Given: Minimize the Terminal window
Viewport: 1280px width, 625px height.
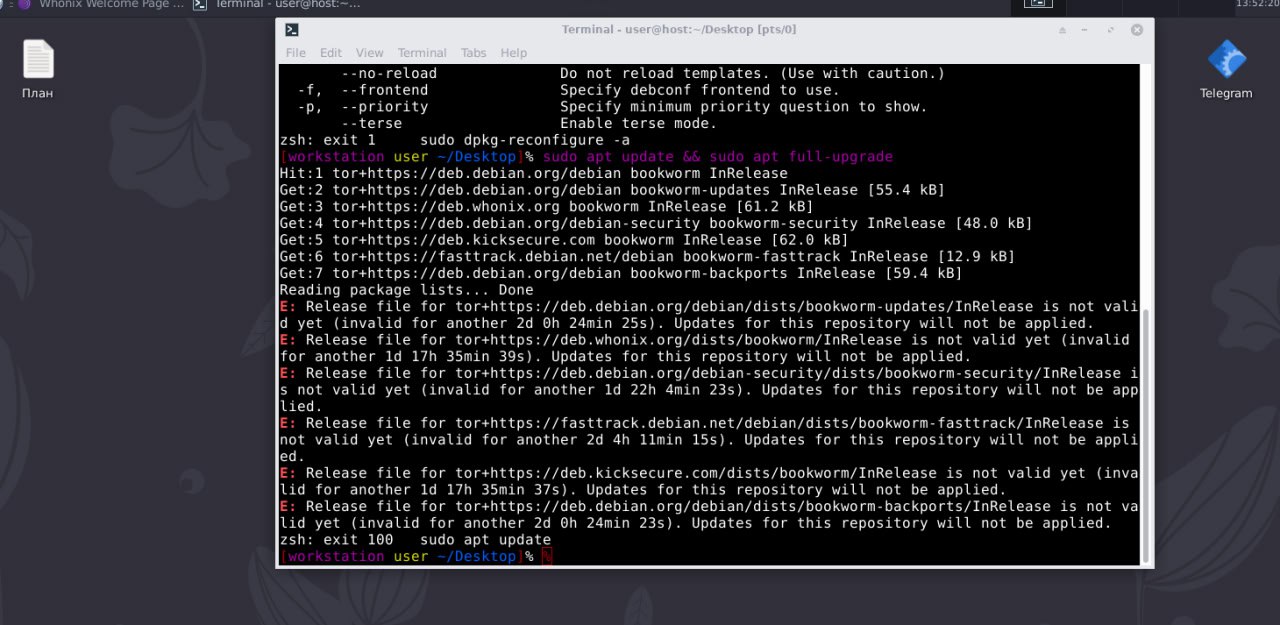Looking at the screenshot, I should (1086, 30).
